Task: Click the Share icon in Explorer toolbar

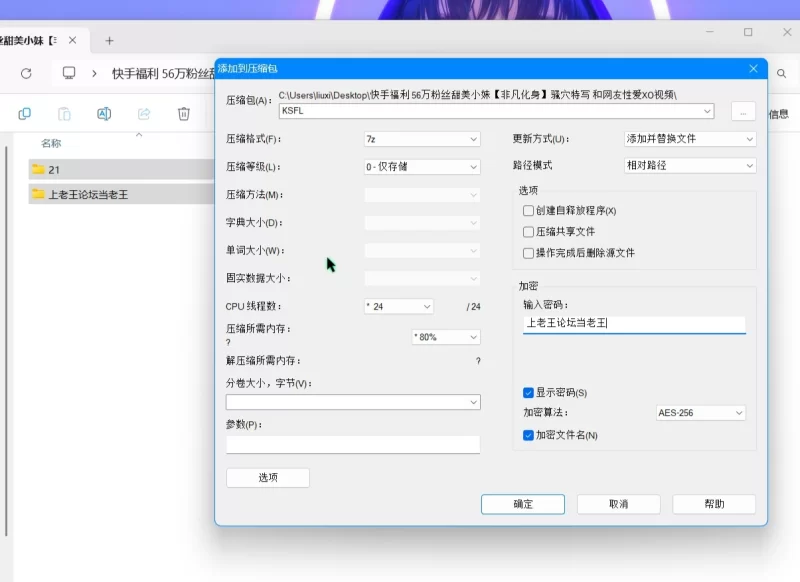Action: point(144,114)
